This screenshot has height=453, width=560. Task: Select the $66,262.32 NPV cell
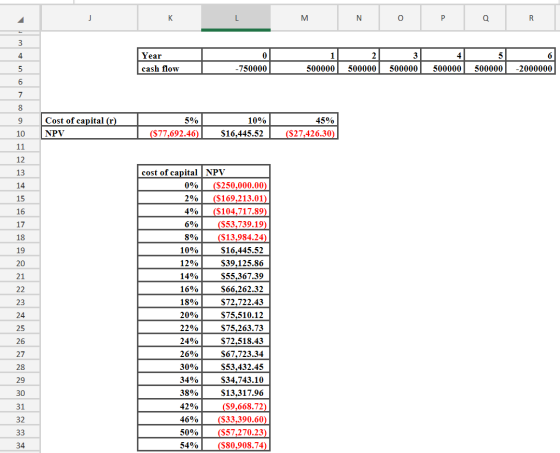coord(236,289)
